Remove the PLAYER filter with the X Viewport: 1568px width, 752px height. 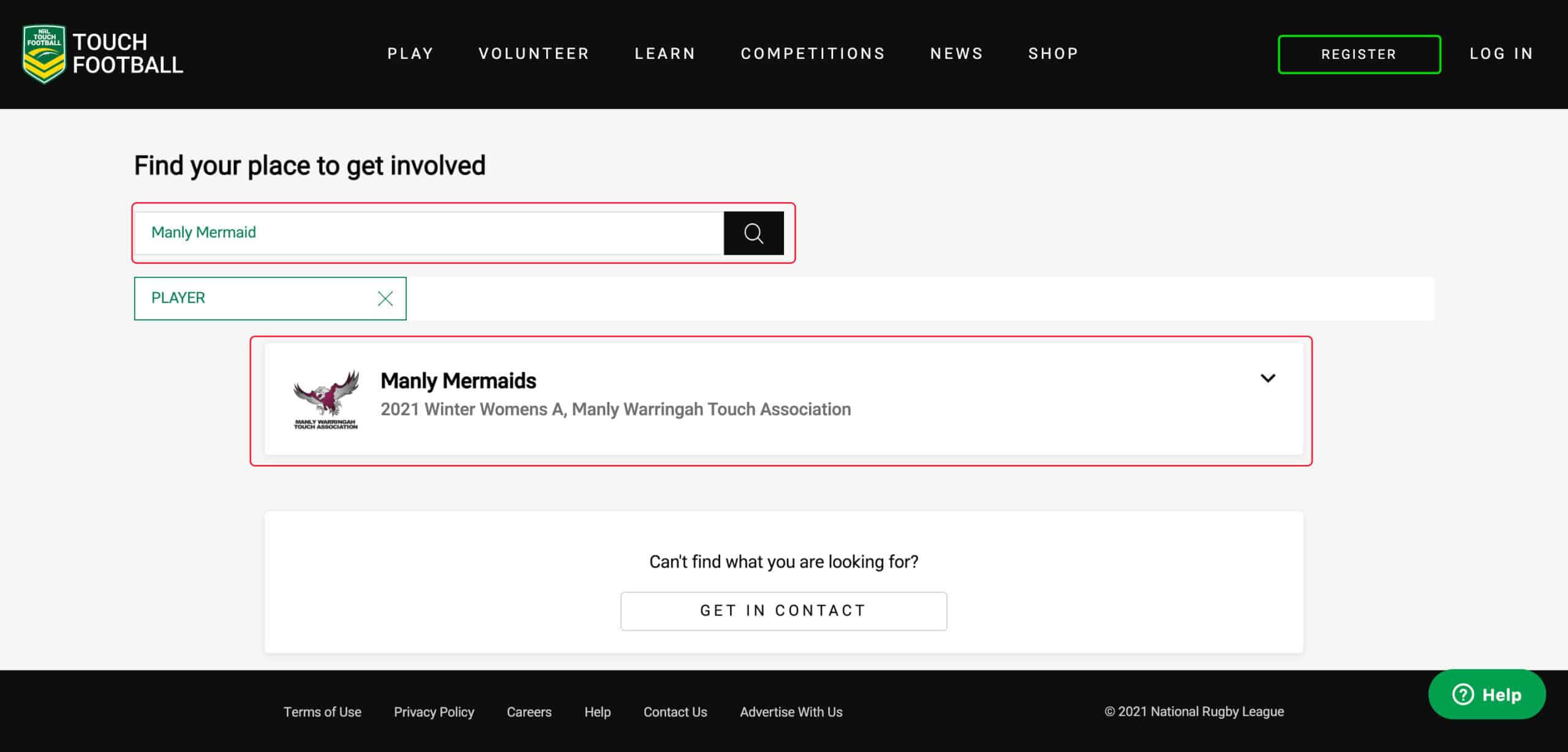tap(385, 298)
